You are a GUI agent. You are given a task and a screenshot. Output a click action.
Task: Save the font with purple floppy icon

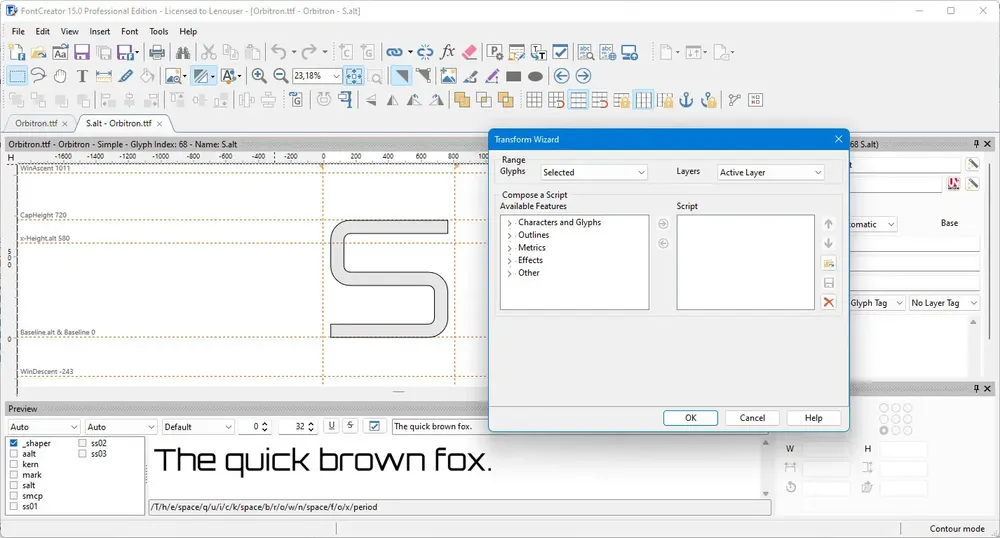pos(82,52)
